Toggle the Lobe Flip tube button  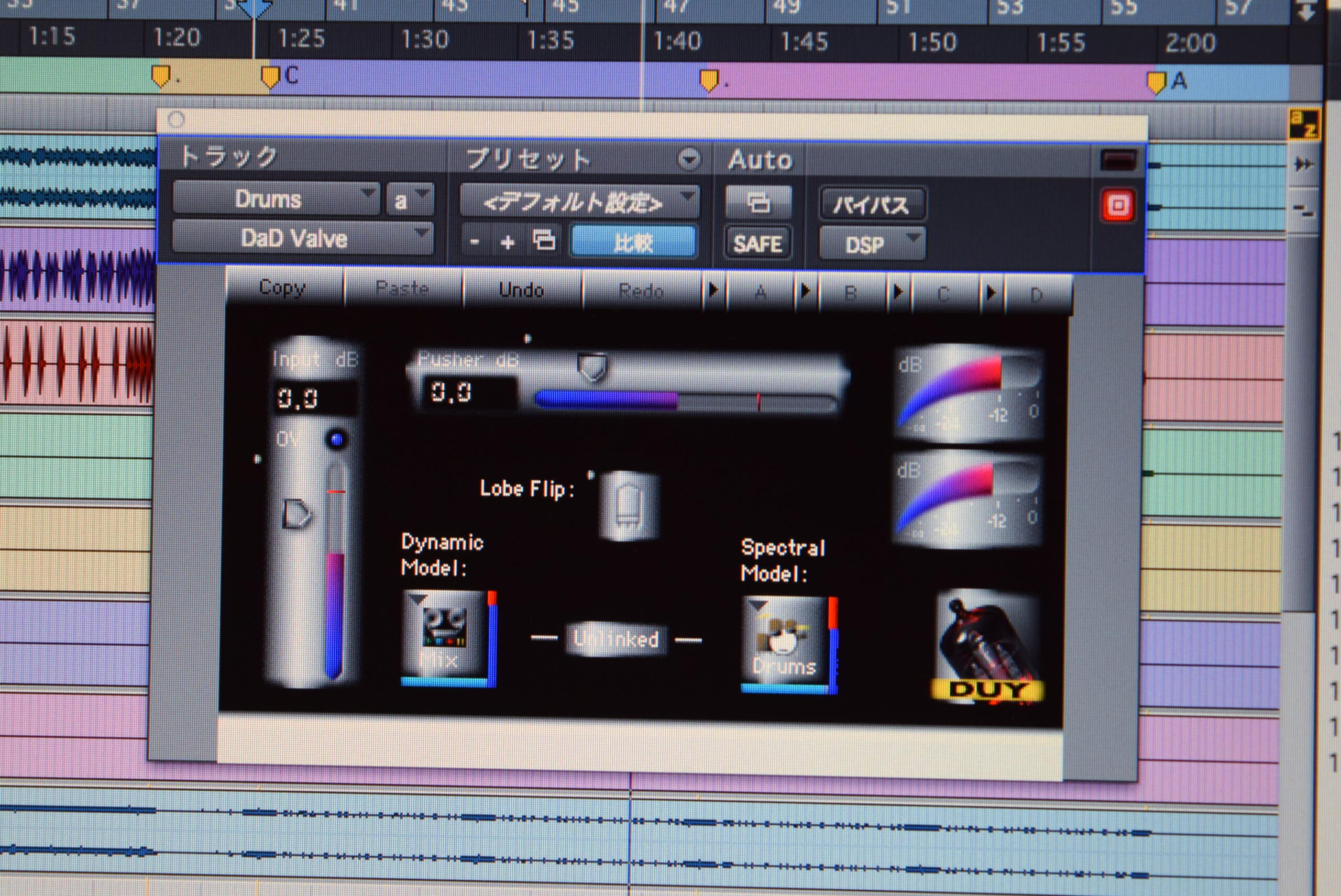tap(629, 505)
